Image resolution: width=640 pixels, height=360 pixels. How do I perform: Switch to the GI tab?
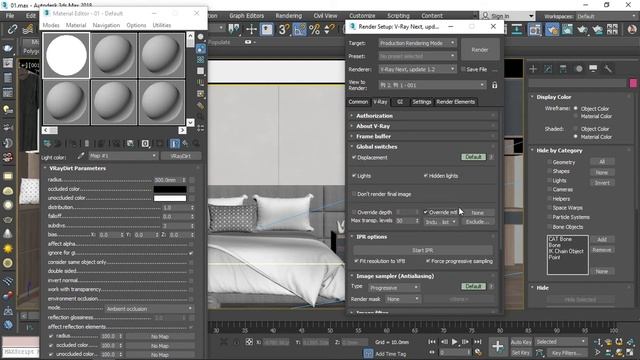[400, 102]
